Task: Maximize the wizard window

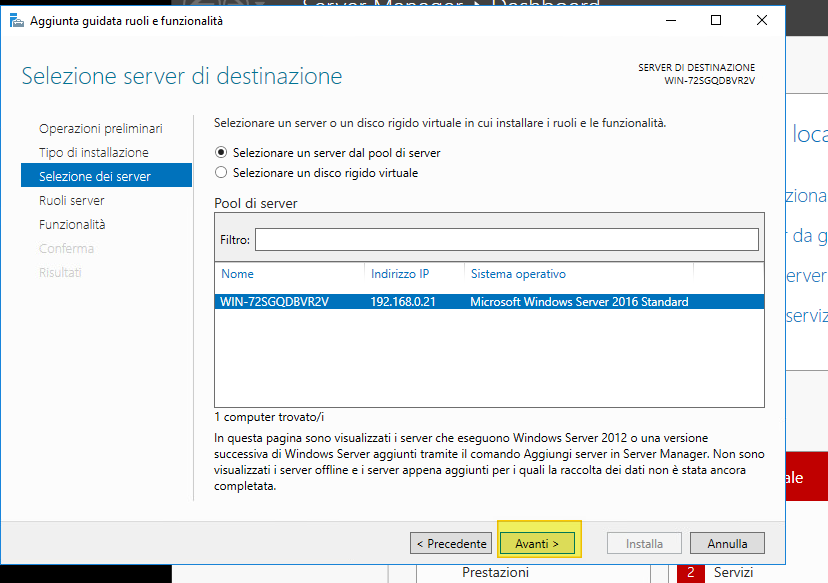Action: coord(716,21)
